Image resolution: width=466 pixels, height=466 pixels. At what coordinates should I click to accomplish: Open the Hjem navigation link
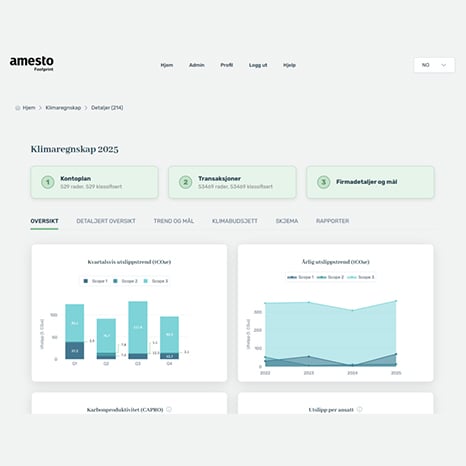pos(167,65)
